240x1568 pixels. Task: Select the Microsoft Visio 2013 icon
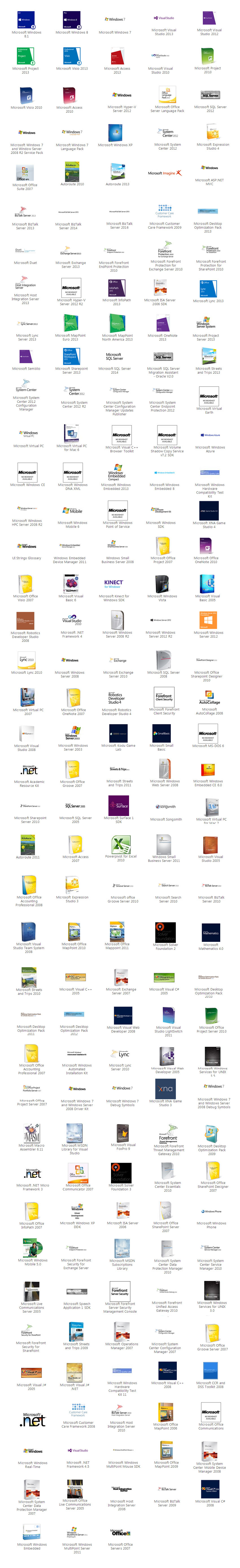point(72,56)
